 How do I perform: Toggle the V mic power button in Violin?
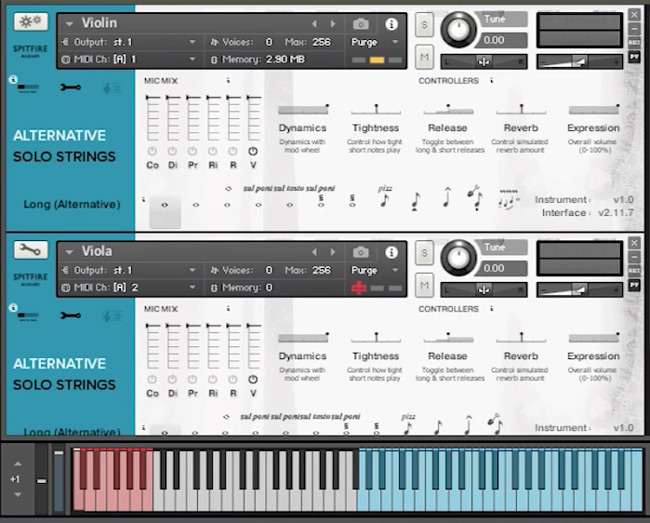point(253,152)
